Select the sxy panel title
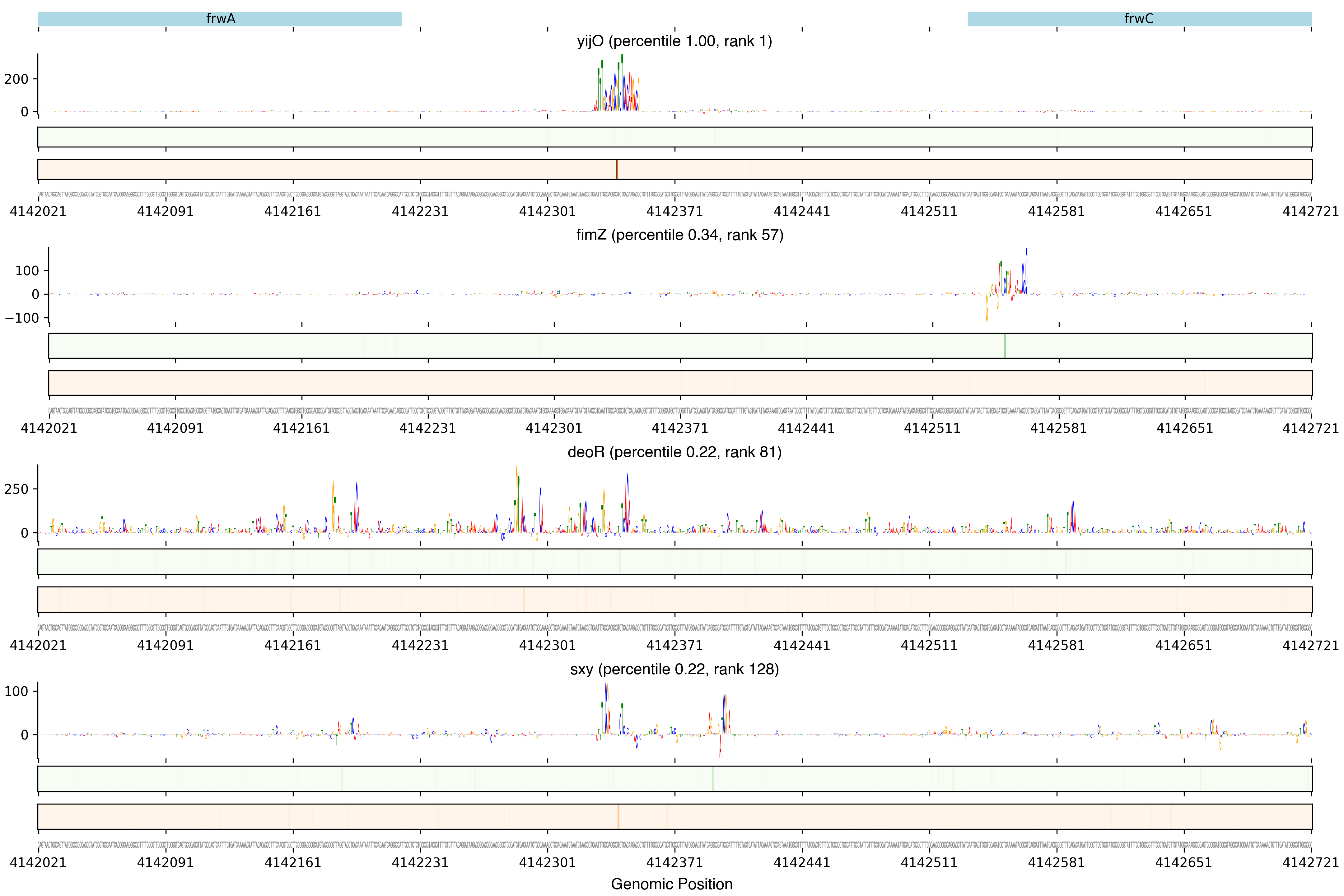Viewport: 1344px width, 896px height. (x=674, y=669)
